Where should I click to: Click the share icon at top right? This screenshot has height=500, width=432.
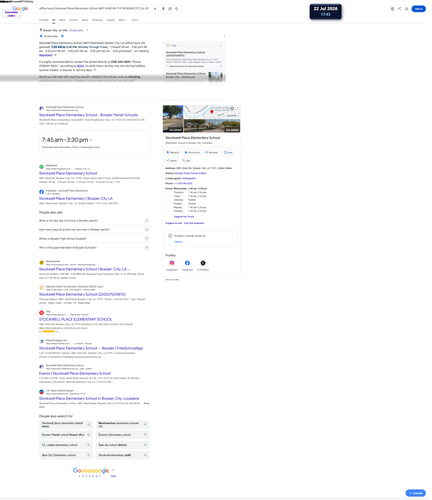click(399, 9)
